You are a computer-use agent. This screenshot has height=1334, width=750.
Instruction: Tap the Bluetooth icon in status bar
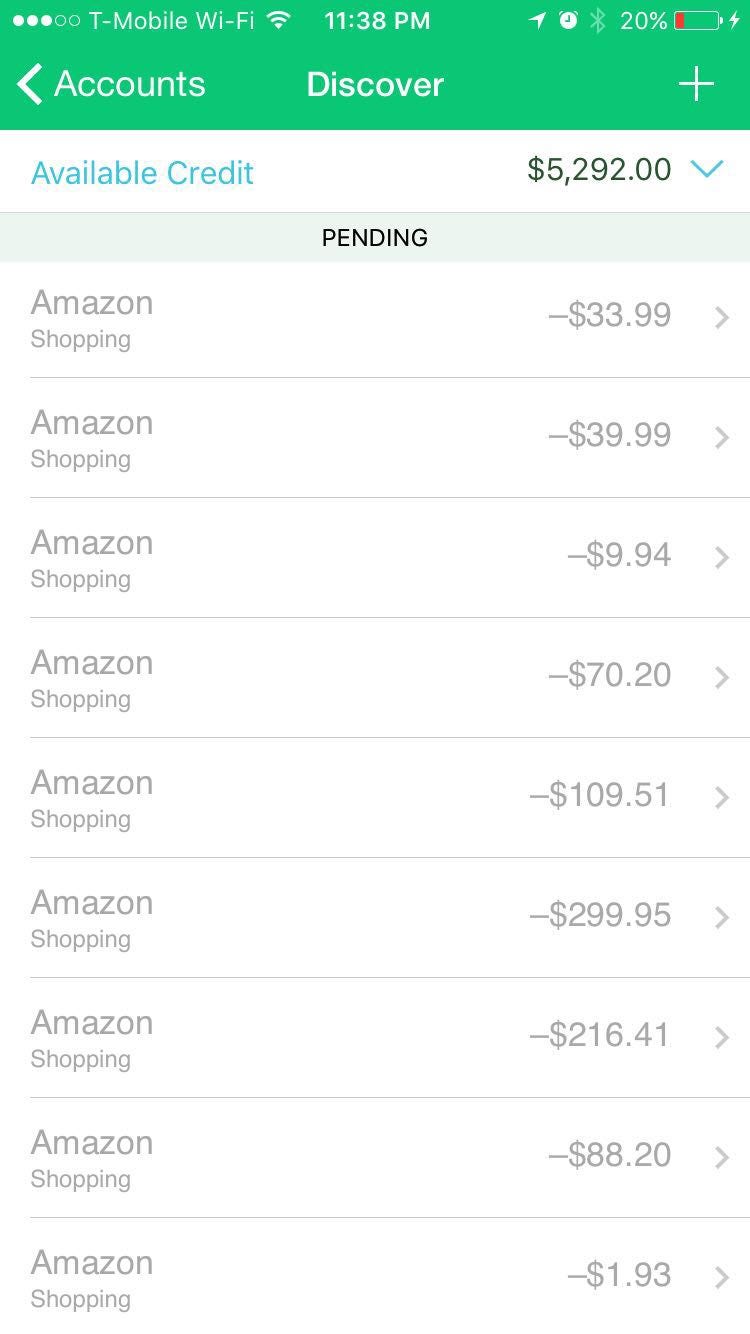[x=598, y=20]
